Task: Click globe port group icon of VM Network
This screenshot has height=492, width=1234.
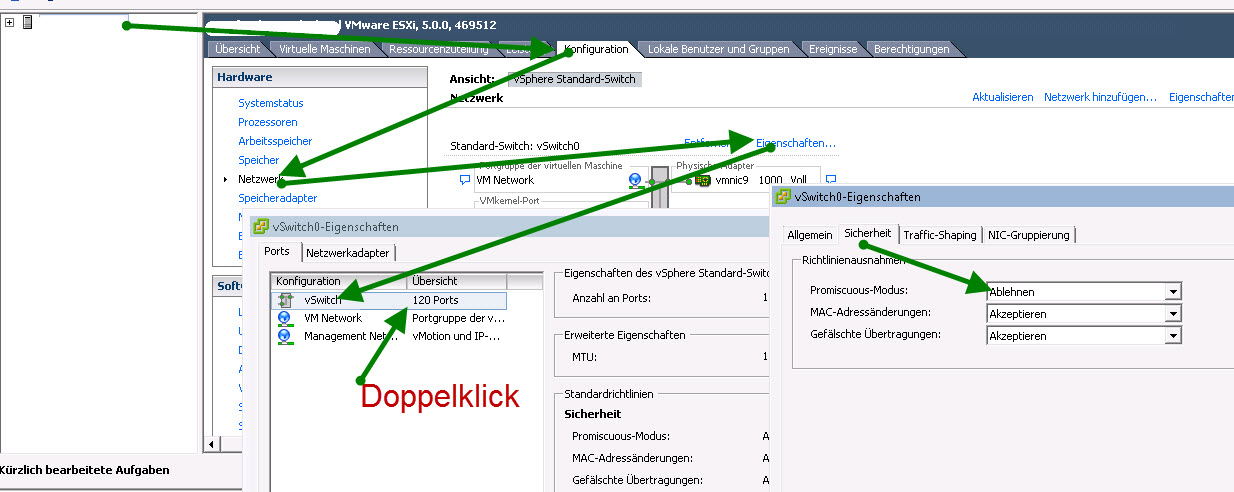Action: tap(635, 180)
